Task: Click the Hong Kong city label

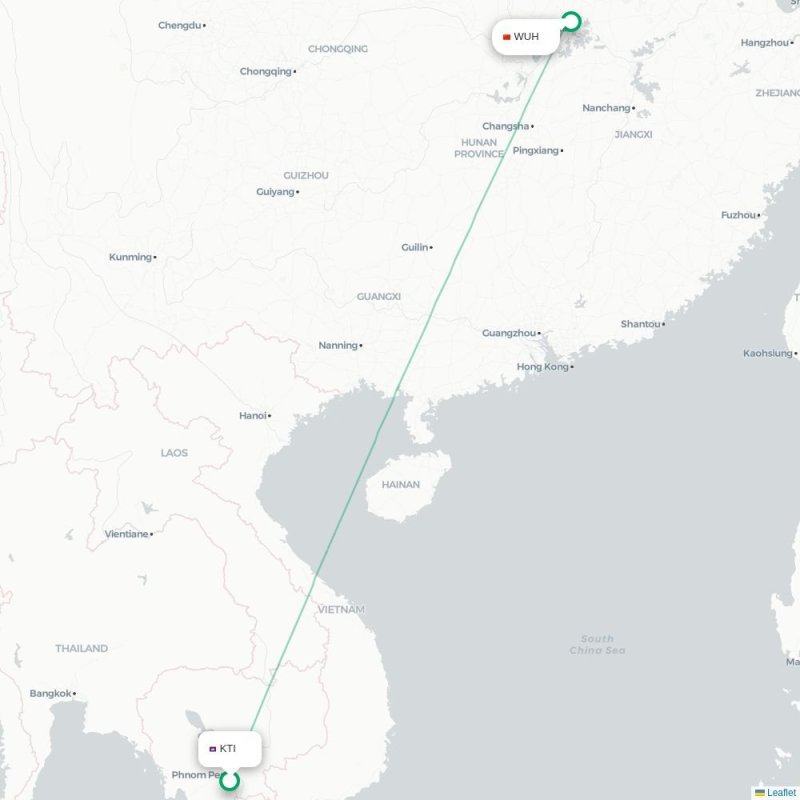Action: point(542,366)
